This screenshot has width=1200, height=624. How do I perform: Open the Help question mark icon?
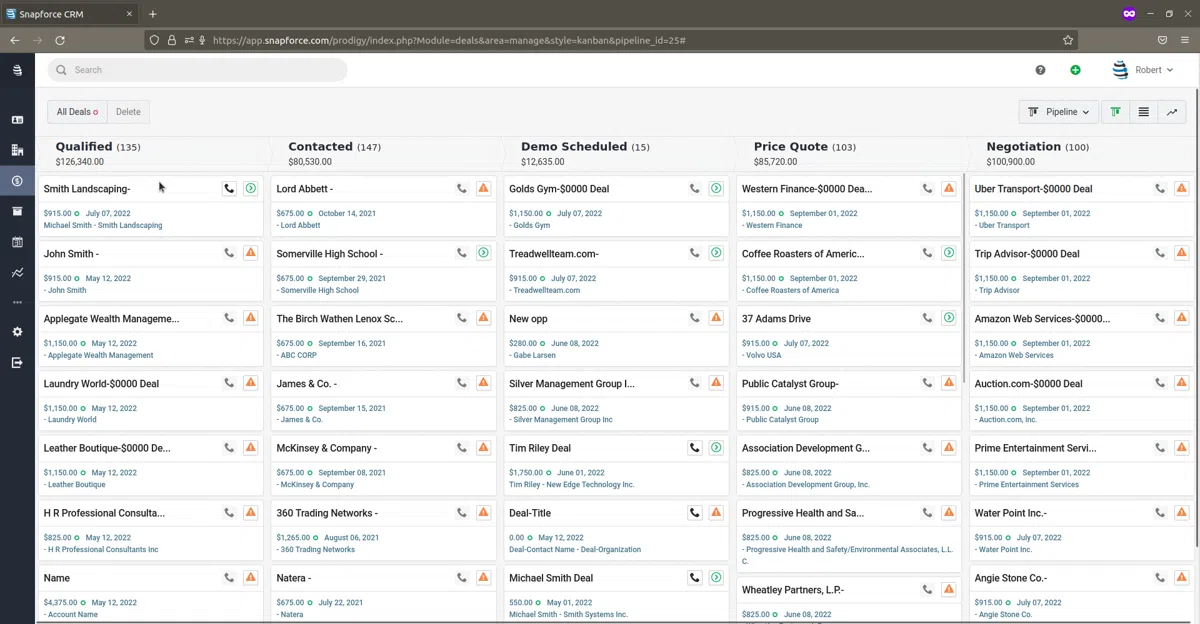coord(1040,70)
